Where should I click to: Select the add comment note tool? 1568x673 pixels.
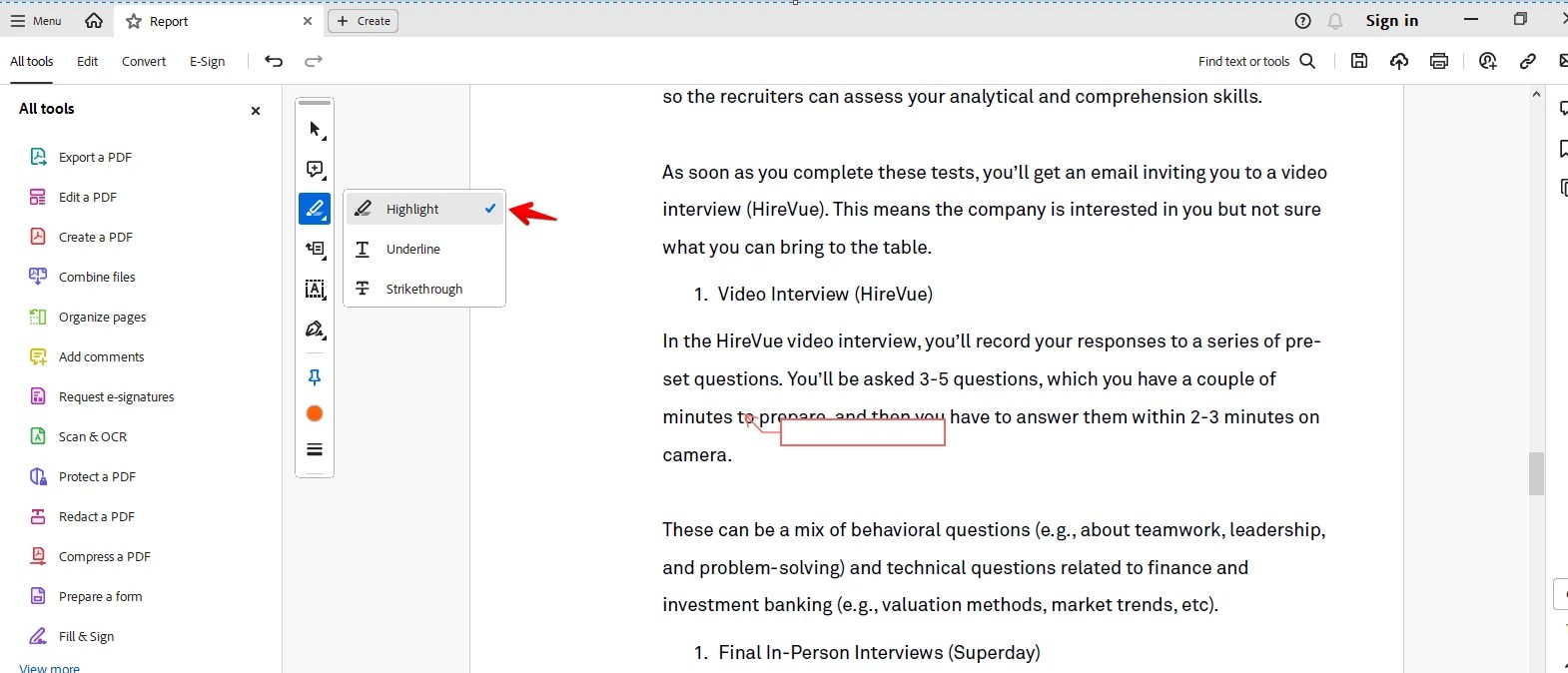point(315,169)
